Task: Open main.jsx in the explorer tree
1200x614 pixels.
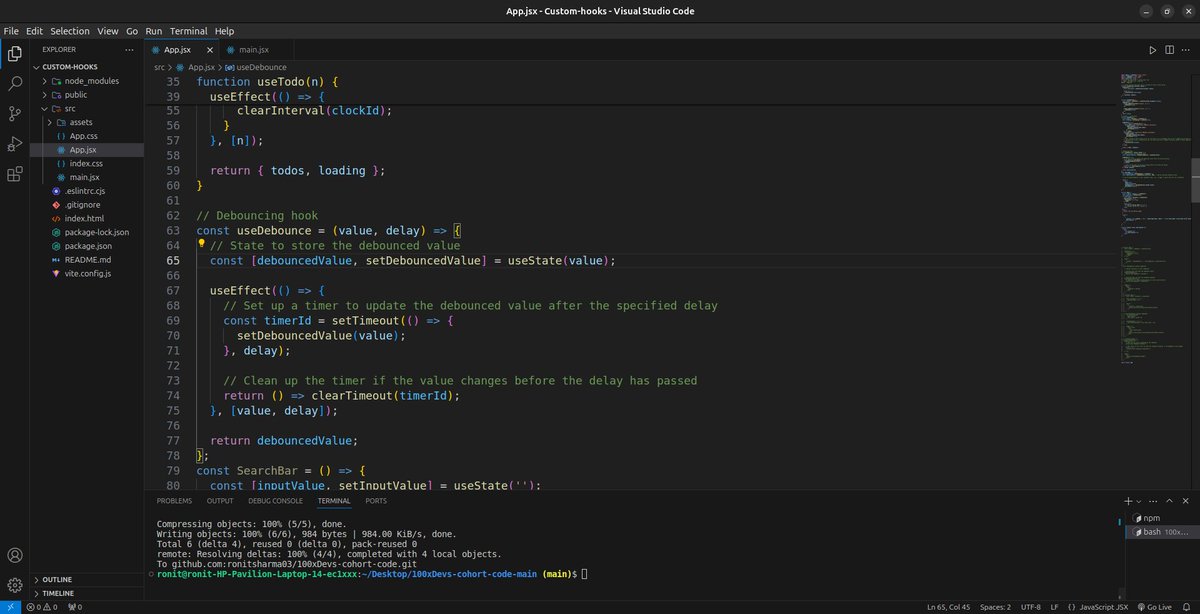Action: tap(85, 177)
